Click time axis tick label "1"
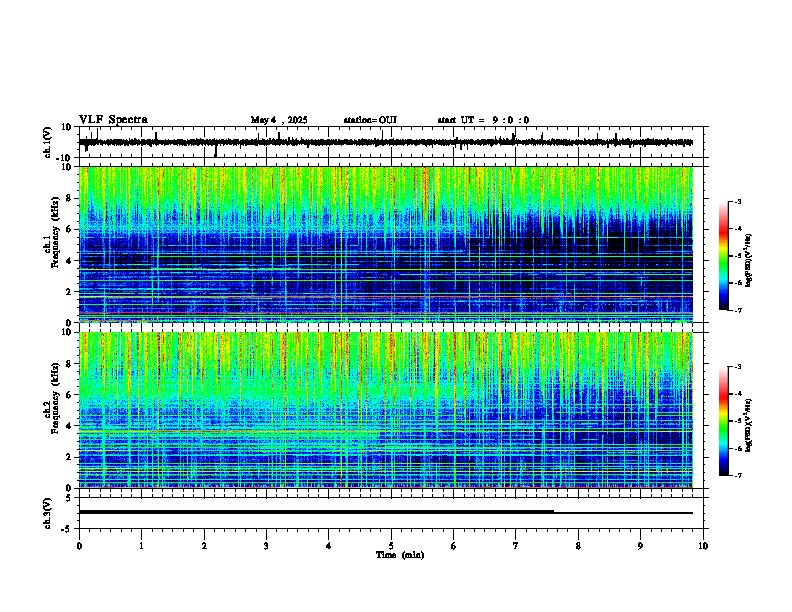792x612 pixels. [x=141, y=545]
